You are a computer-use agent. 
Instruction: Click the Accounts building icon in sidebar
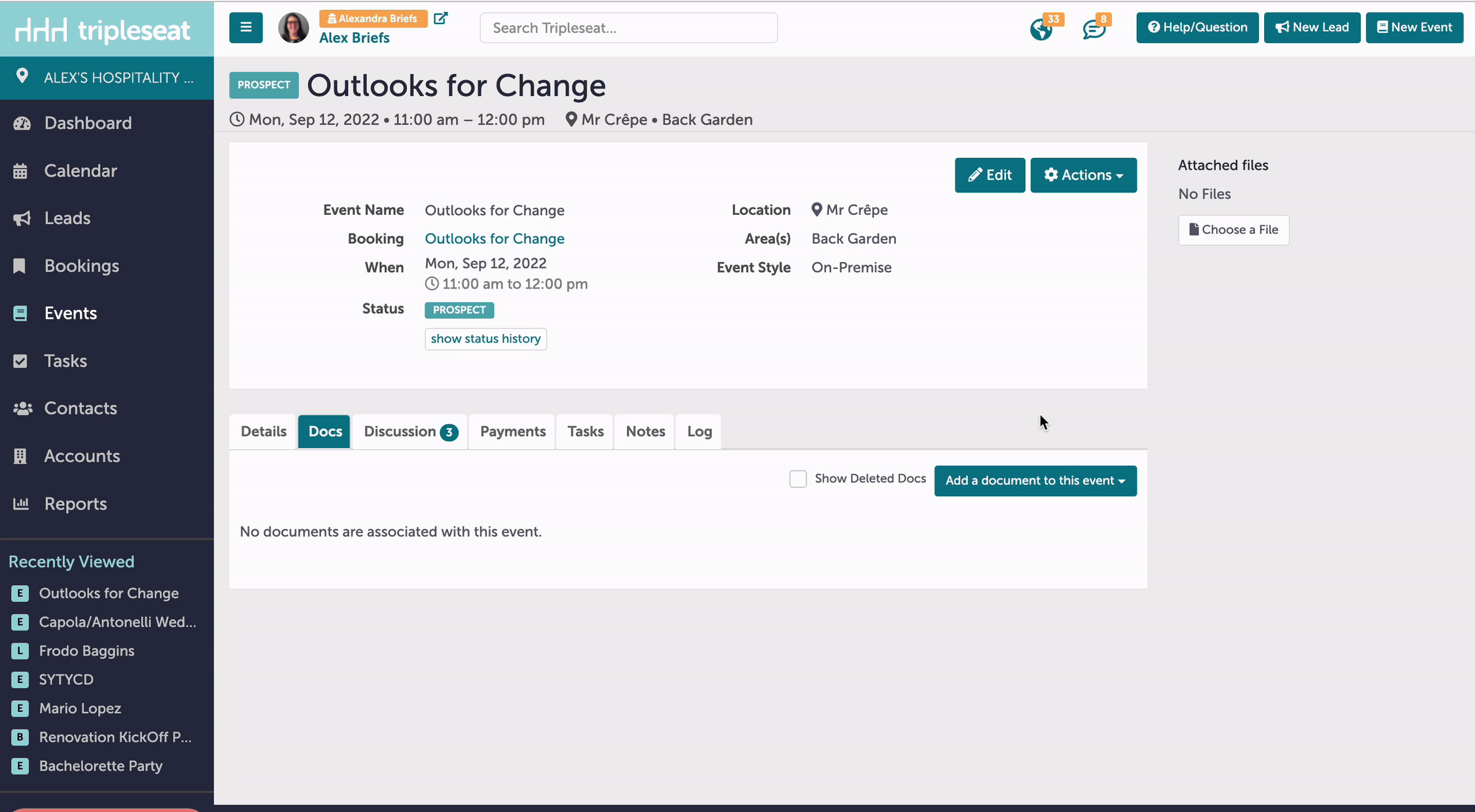coord(20,456)
